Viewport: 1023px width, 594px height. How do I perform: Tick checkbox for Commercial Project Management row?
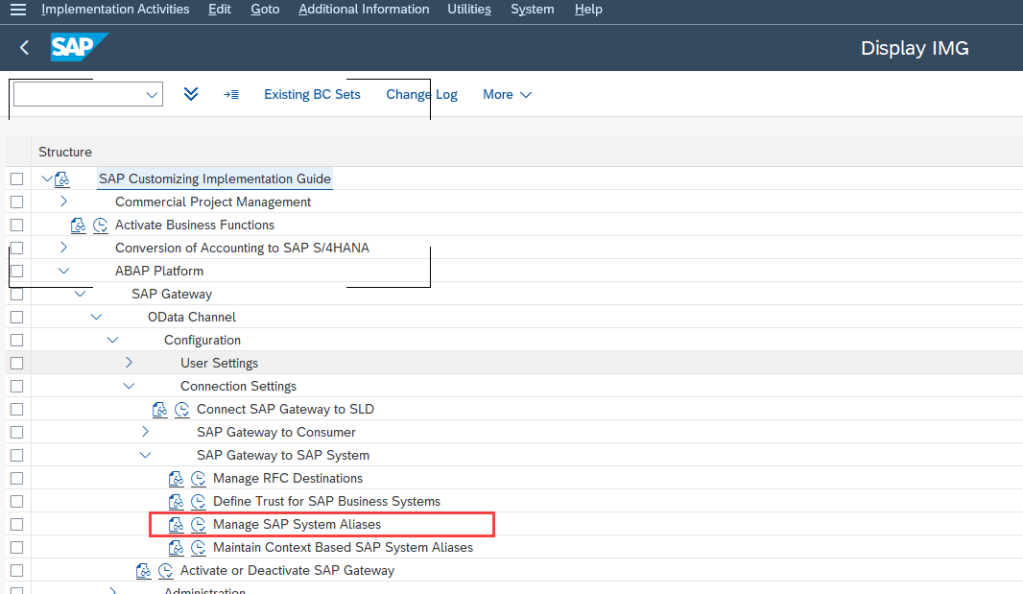pos(16,202)
